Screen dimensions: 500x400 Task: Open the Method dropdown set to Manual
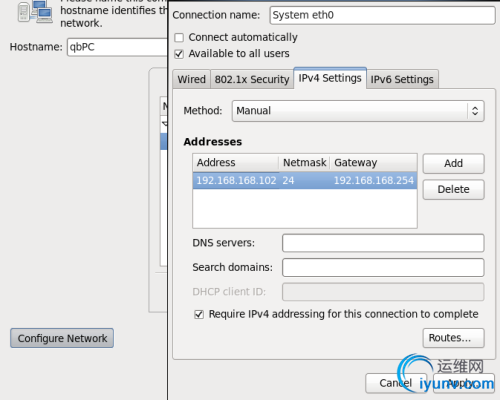pyautogui.click(x=358, y=111)
